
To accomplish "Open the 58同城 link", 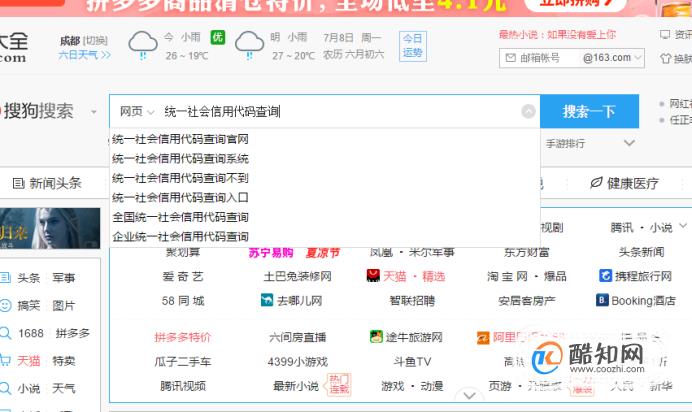I will tap(183, 301).
